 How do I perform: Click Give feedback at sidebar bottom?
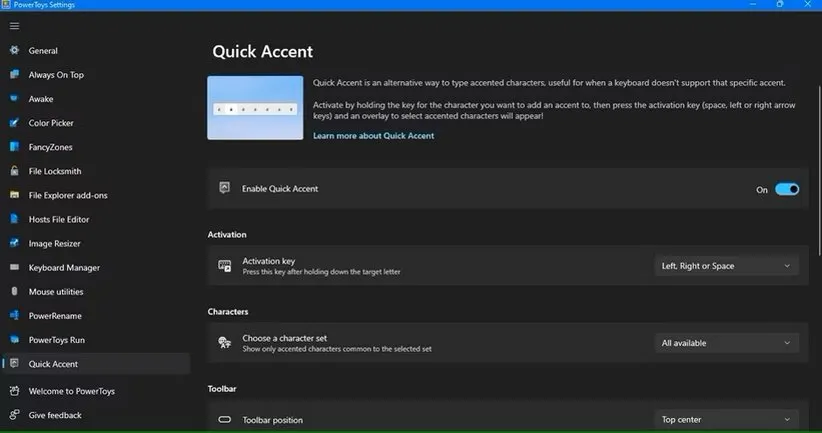tap(55, 415)
